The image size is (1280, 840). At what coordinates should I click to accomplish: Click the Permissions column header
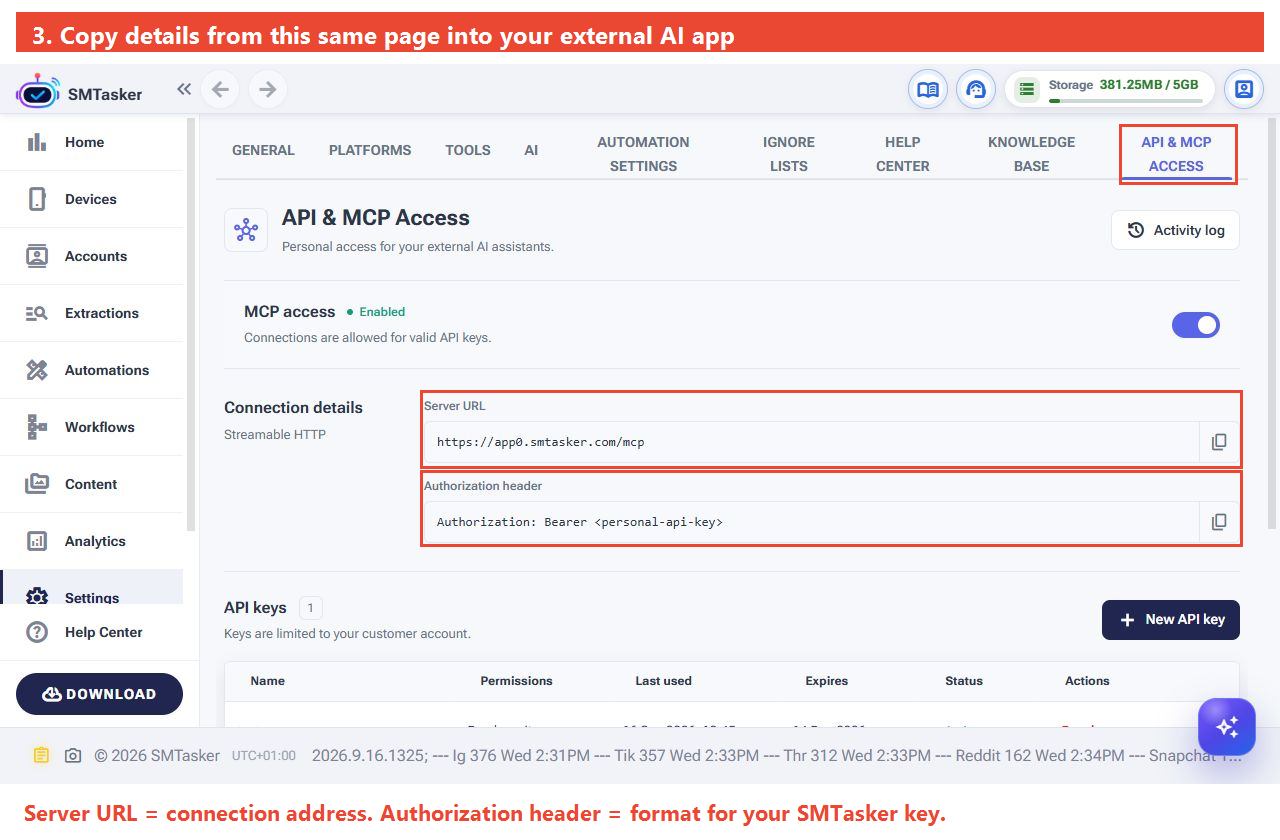tap(516, 681)
